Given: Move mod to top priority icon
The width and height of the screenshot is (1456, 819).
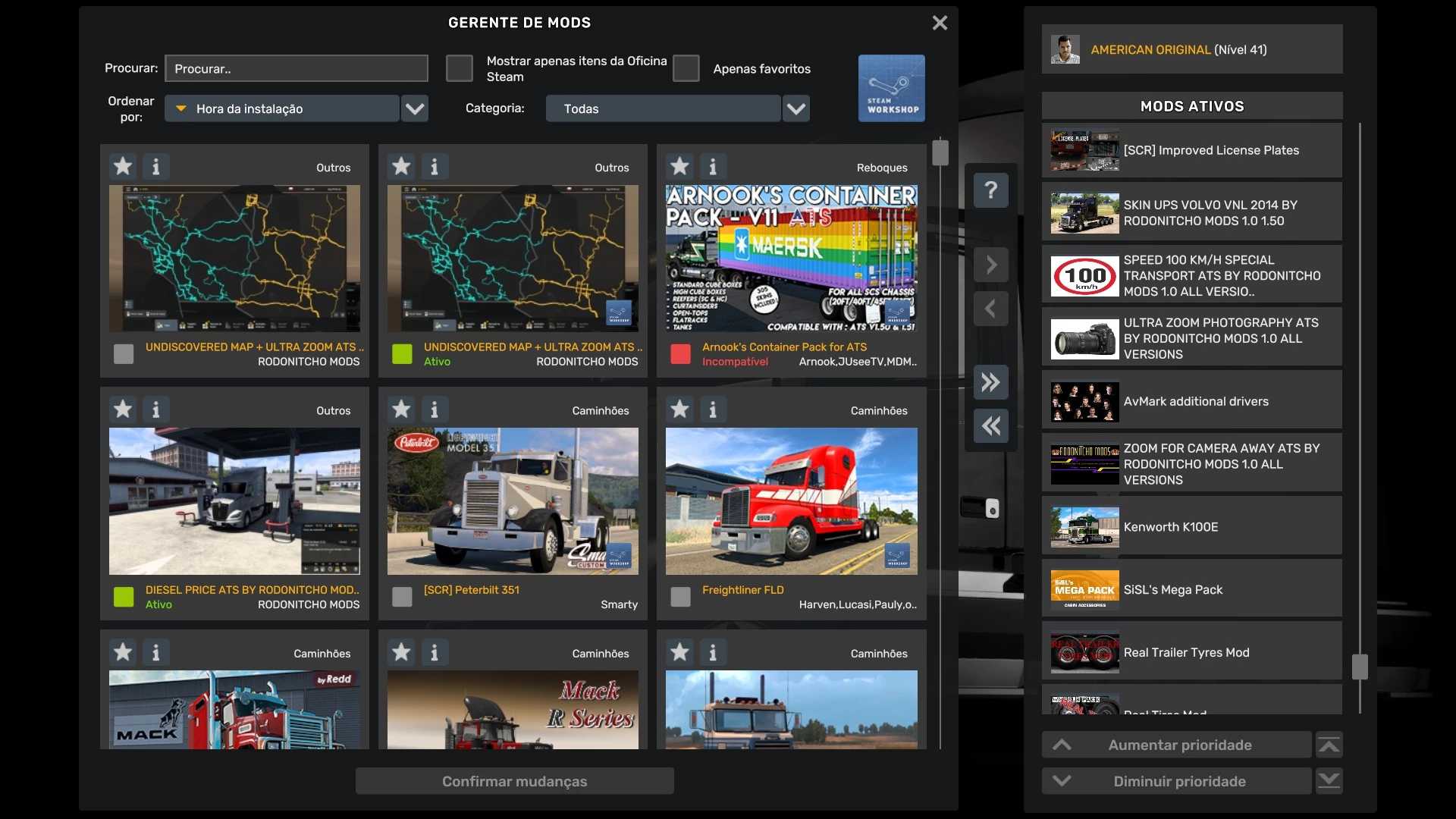Looking at the screenshot, I should (1329, 745).
